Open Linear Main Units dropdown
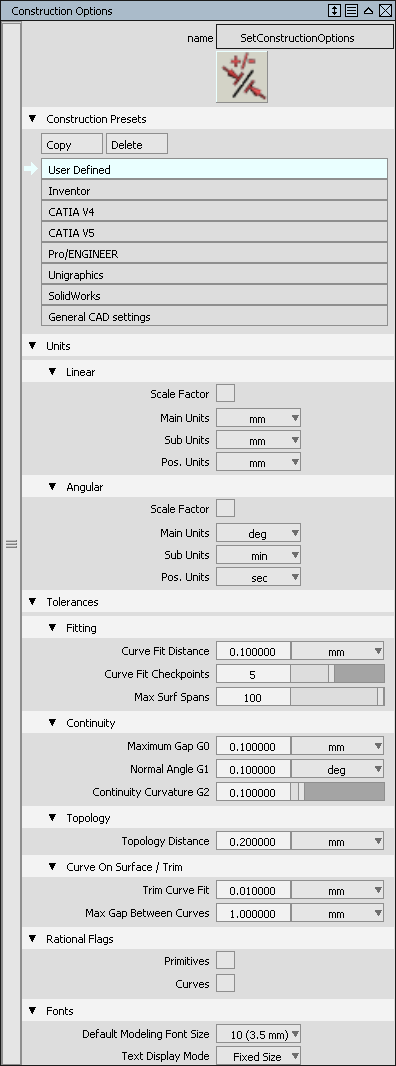 (x=259, y=419)
